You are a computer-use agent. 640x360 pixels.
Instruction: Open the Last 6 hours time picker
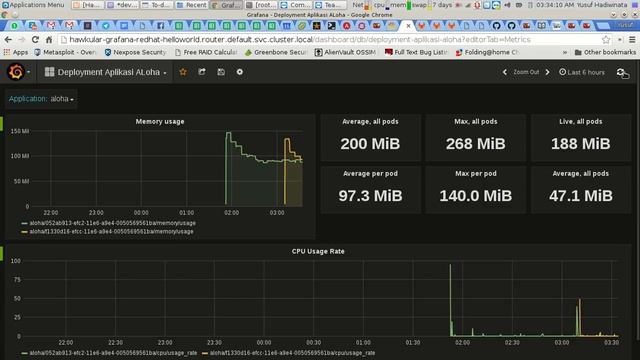coord(582,72)
